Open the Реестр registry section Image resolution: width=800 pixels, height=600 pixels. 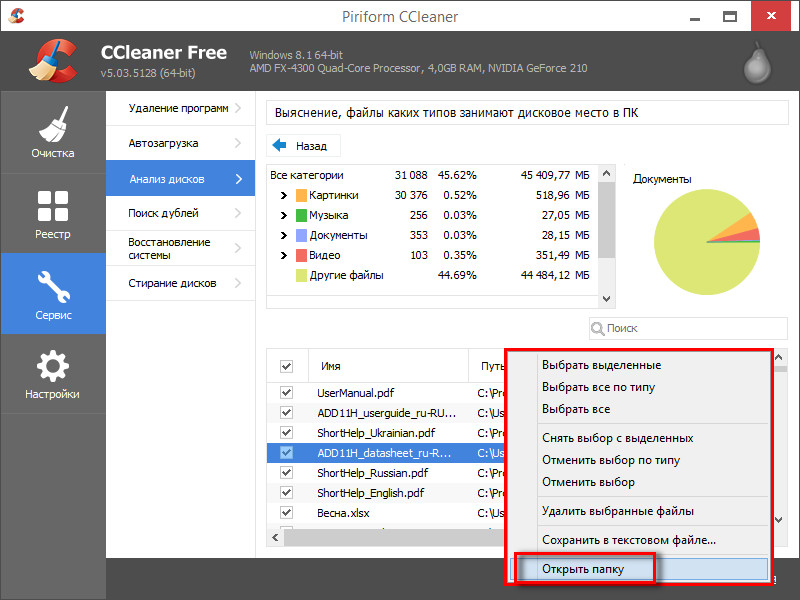pyautogui.click(x=53, y=213)
